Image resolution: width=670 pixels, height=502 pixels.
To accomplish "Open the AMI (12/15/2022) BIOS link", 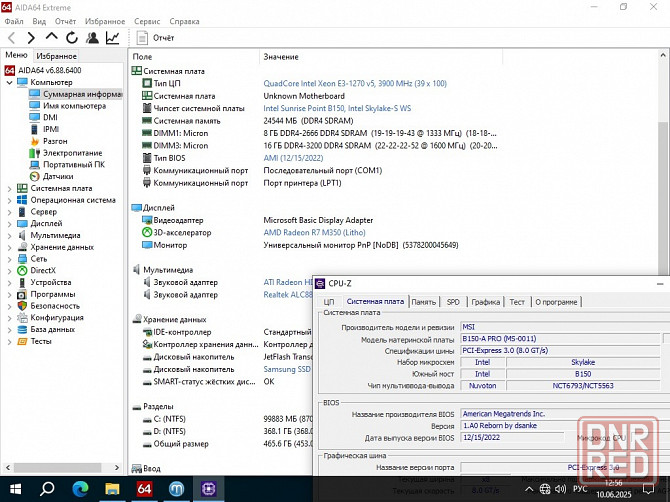I will 293,158.
